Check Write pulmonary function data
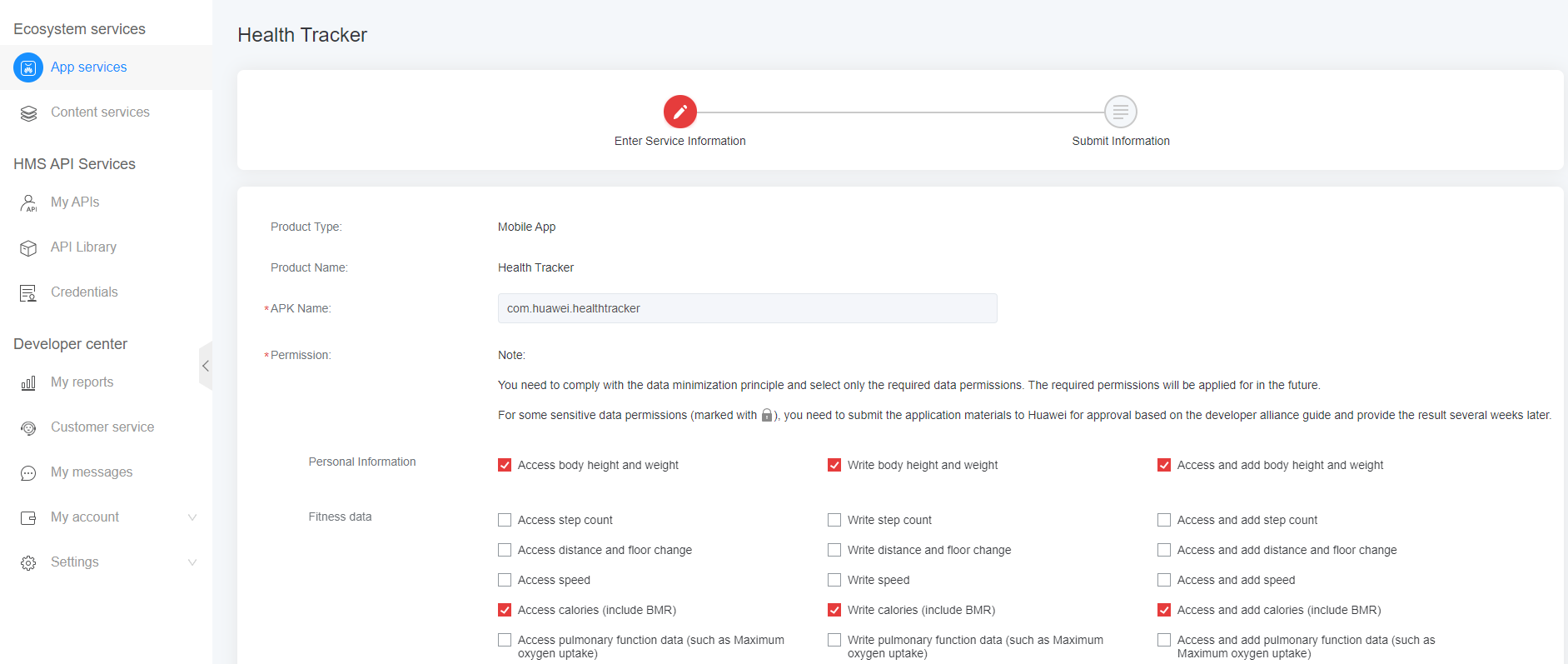1568x664 pixels. click(x=834, y=640)
